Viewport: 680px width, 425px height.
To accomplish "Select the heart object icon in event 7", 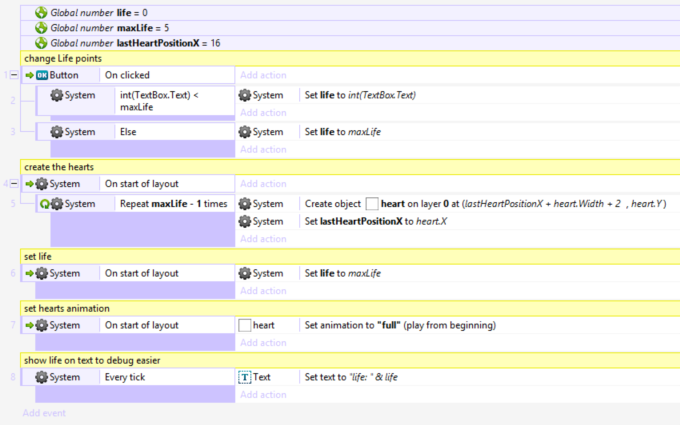I will pyautogui.click(x=245, y=325).
